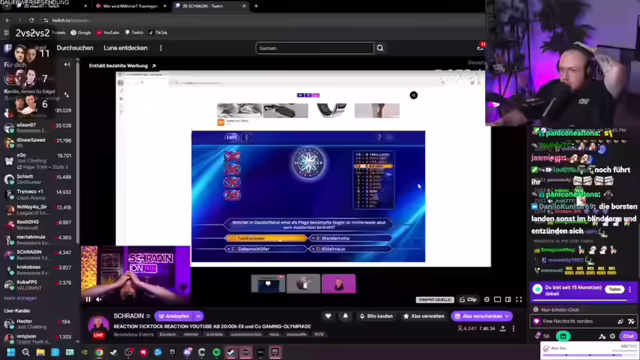Open the Durchsuchen navigation tab
This screenshot has height=360, width=640.
(75, 48)
